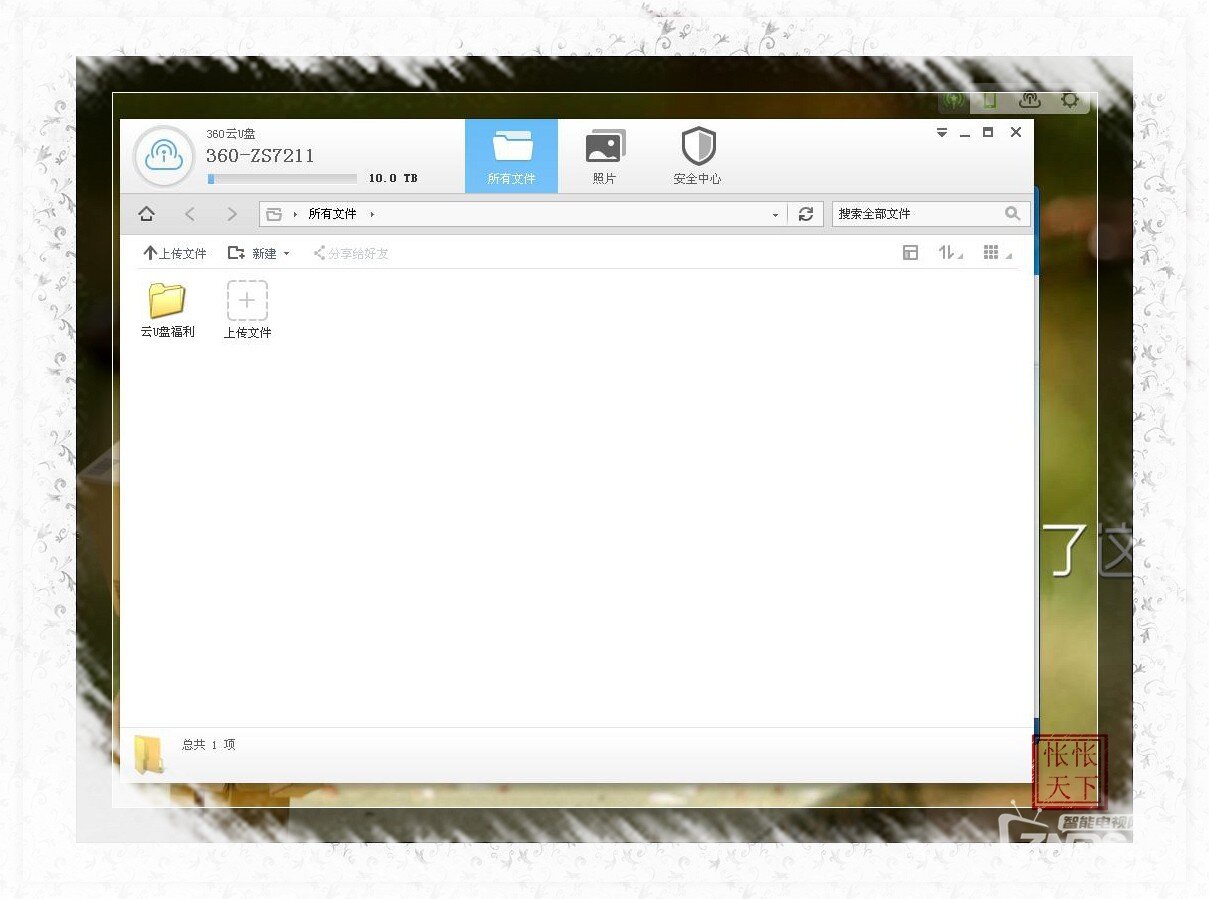Click the phone icon in background toolbar
Image resolution: width=1209 pixels, height=899 pixels.
pos(990,100)
